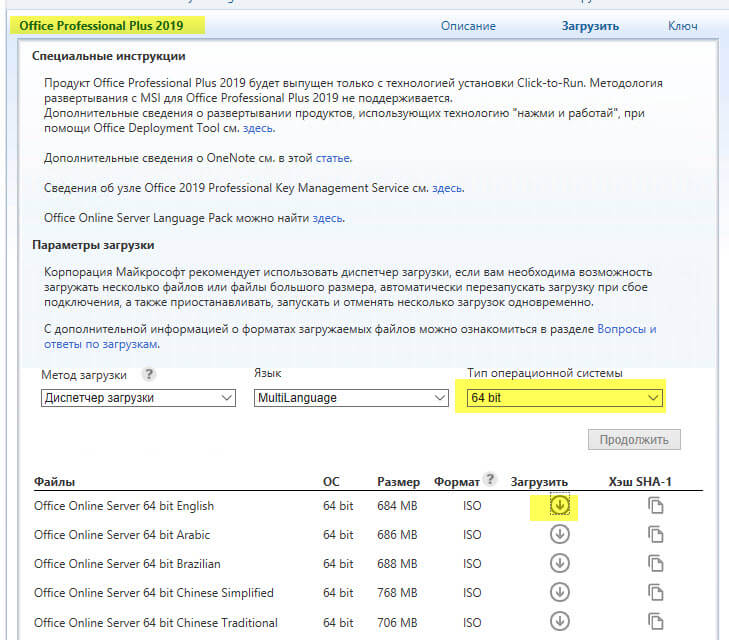Expand the Язык MultiLanguage dropdown
This screenshot has width=729, height=640.
[351, 398]
